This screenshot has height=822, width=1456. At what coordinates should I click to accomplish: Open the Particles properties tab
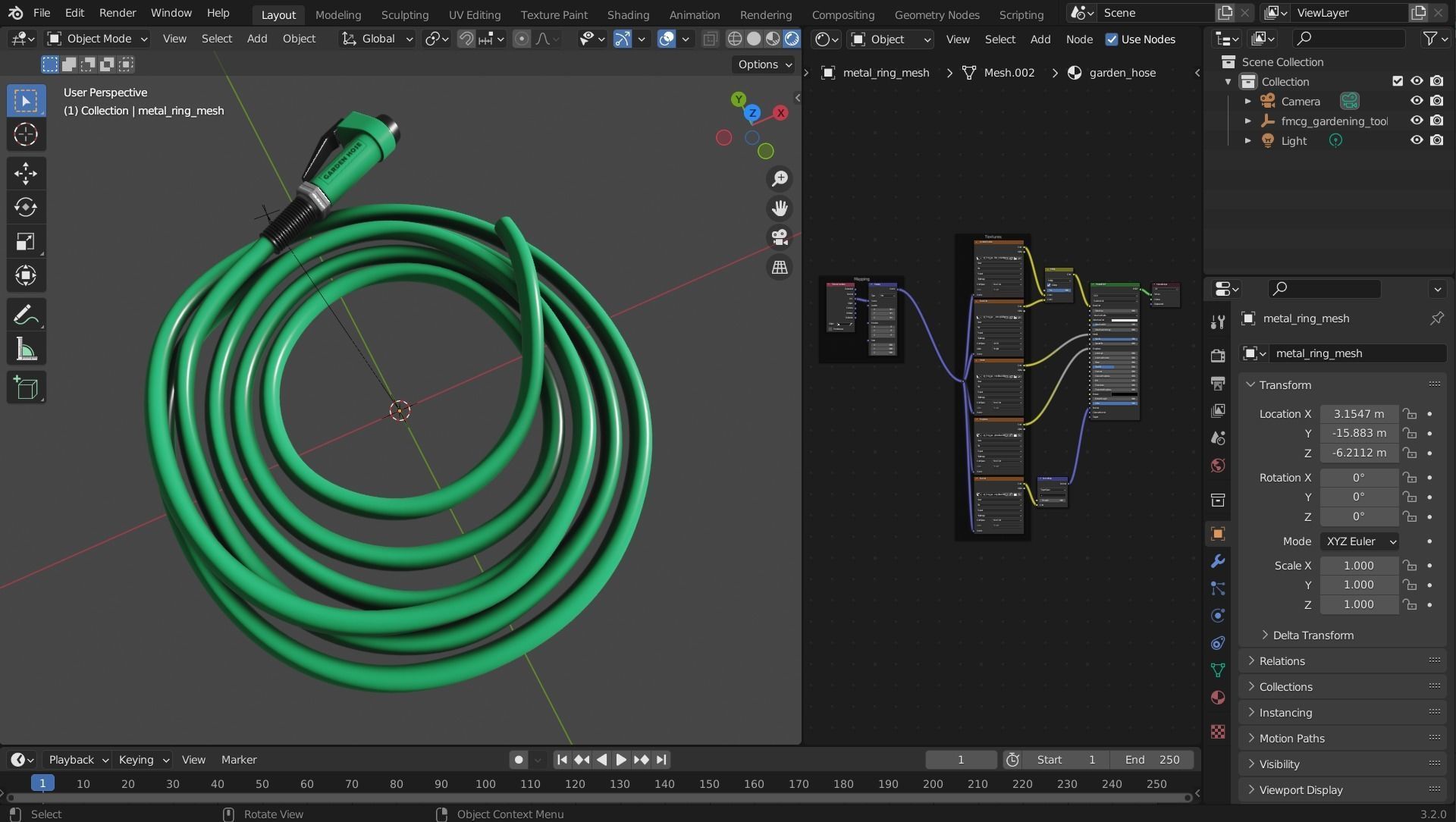tap(1218, 588)
